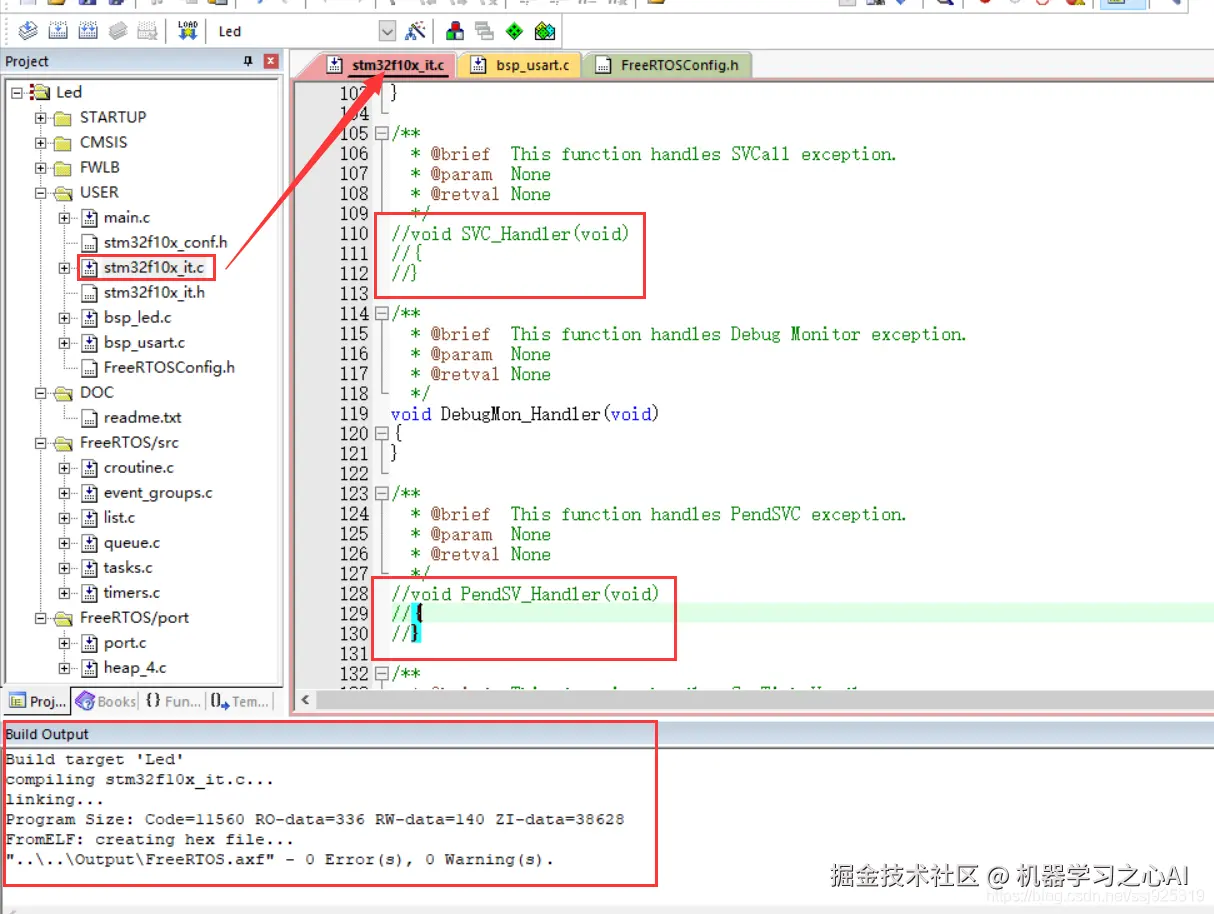This screenshot has width=1214, height=914.
Task: Switch to the bsp_usart.c editor tab
Action: [x=522, y=66]
